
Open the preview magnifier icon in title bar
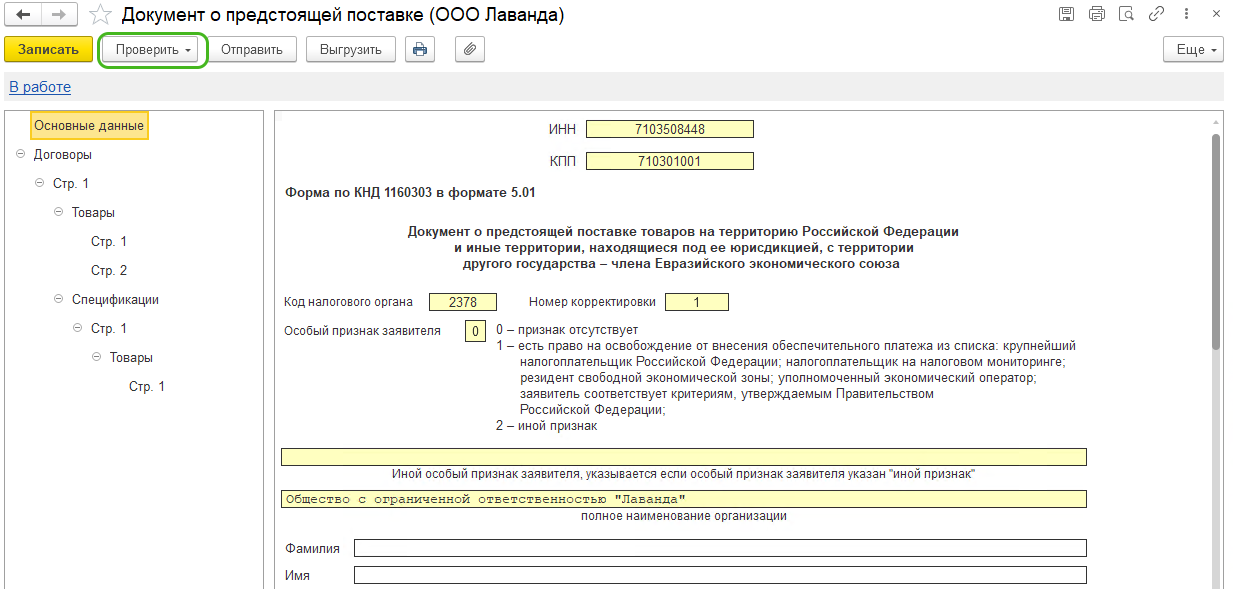click(1126, 14)
